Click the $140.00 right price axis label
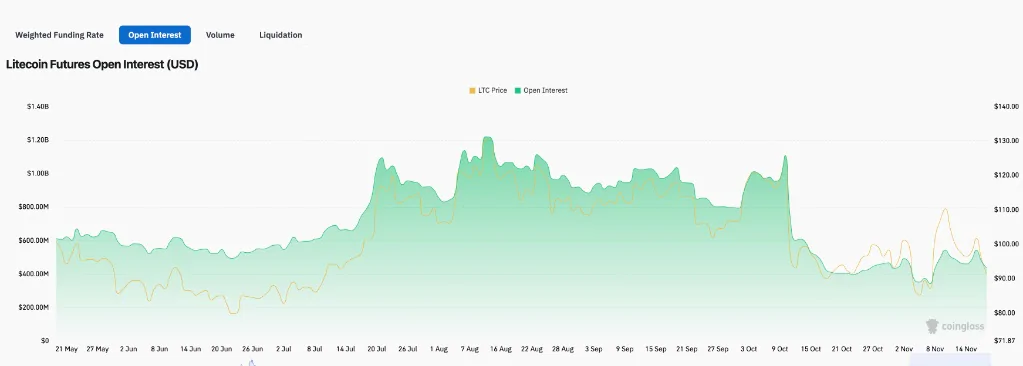The width and height of the screenshot is (1023, 366). tap(1006, 106)
